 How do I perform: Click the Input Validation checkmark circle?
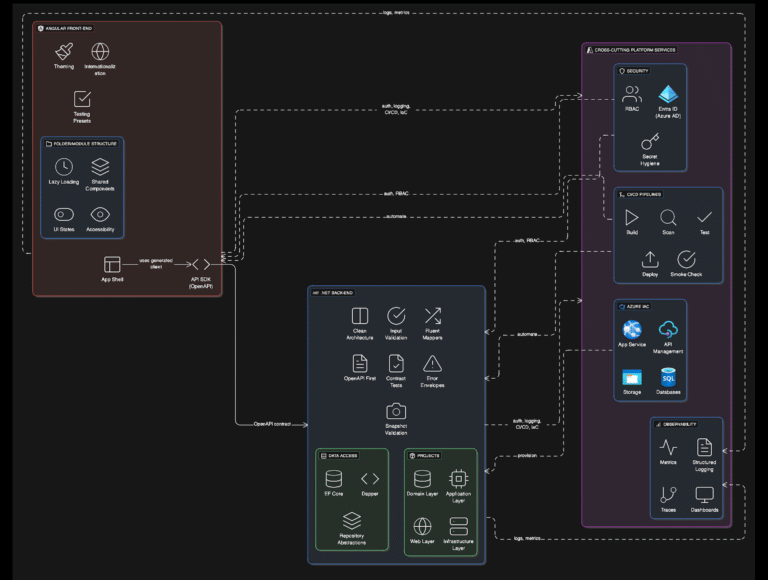(396, 317)
